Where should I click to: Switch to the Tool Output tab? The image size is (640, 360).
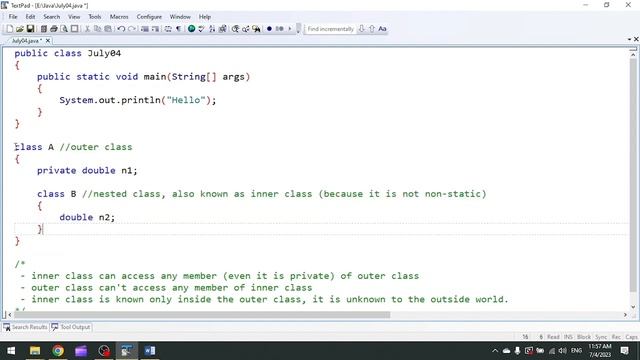pos(71,327)
